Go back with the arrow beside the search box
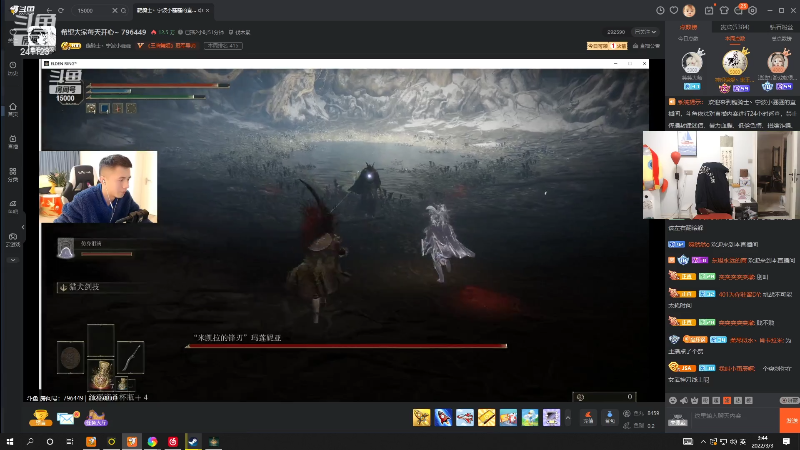Viewport: 800px width, 450px height. pos(49,10)
